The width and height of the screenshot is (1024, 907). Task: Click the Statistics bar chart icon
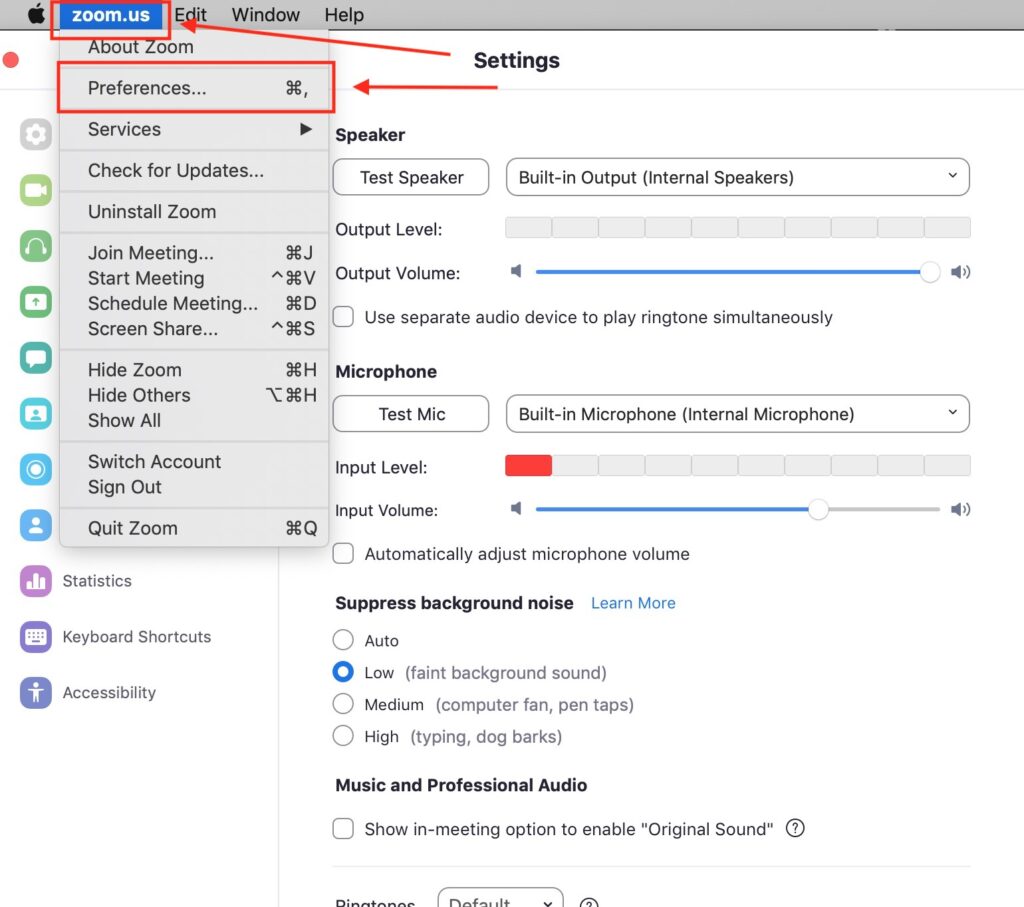point(36,581)
